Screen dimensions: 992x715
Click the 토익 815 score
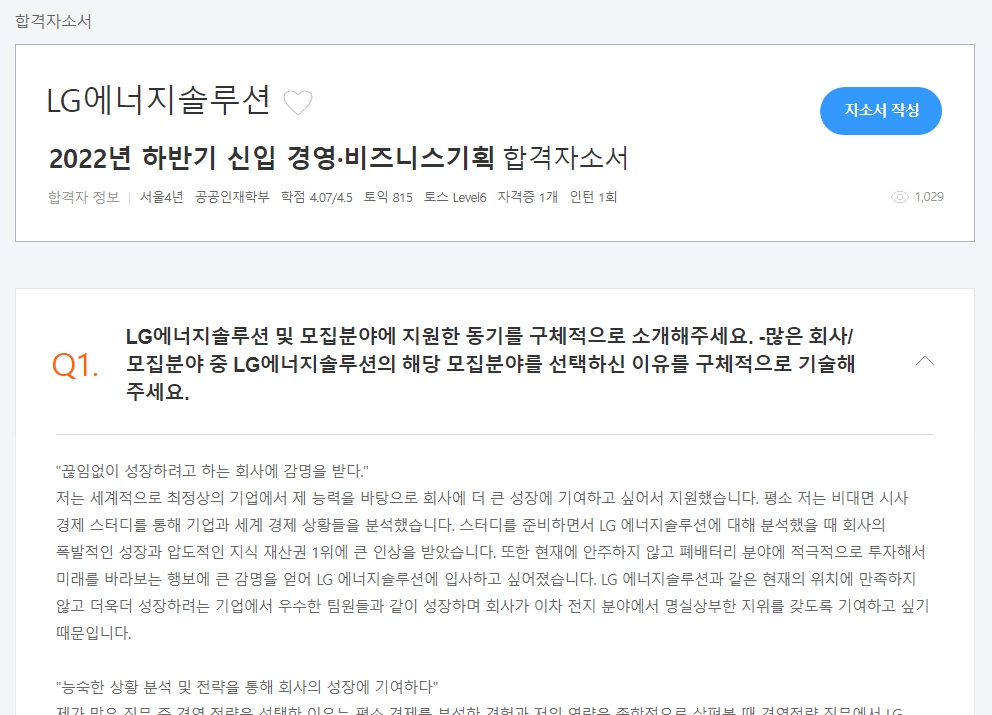coord(388,197)
